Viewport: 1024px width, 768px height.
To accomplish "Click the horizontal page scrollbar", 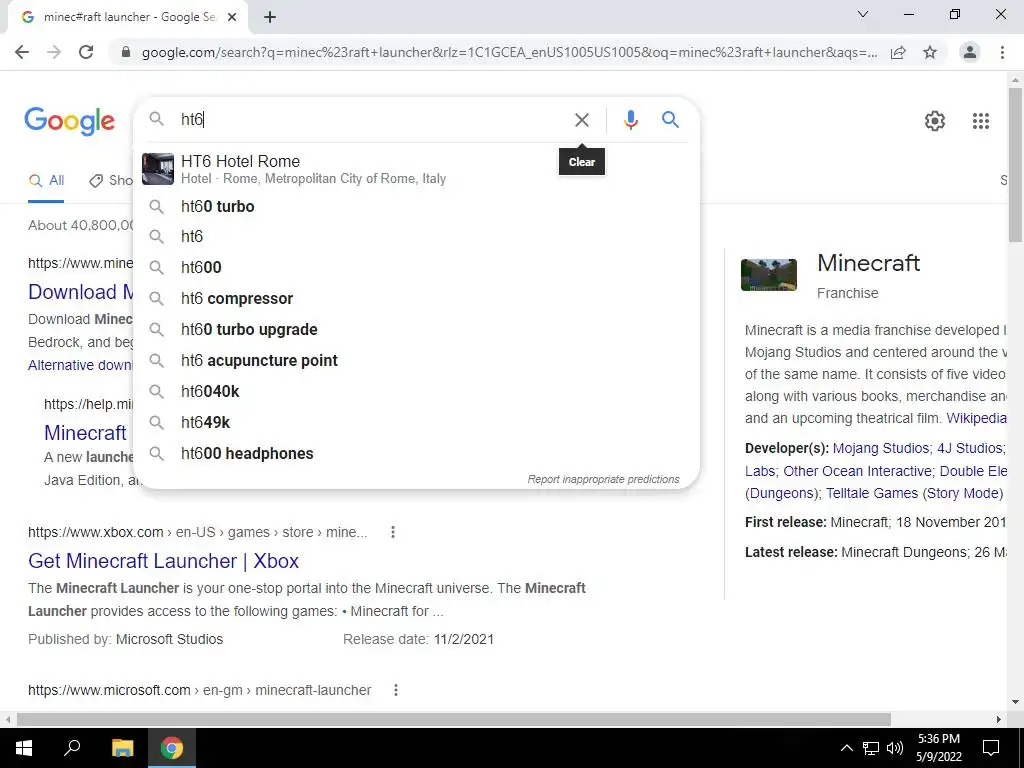I will tap(454, 719).
